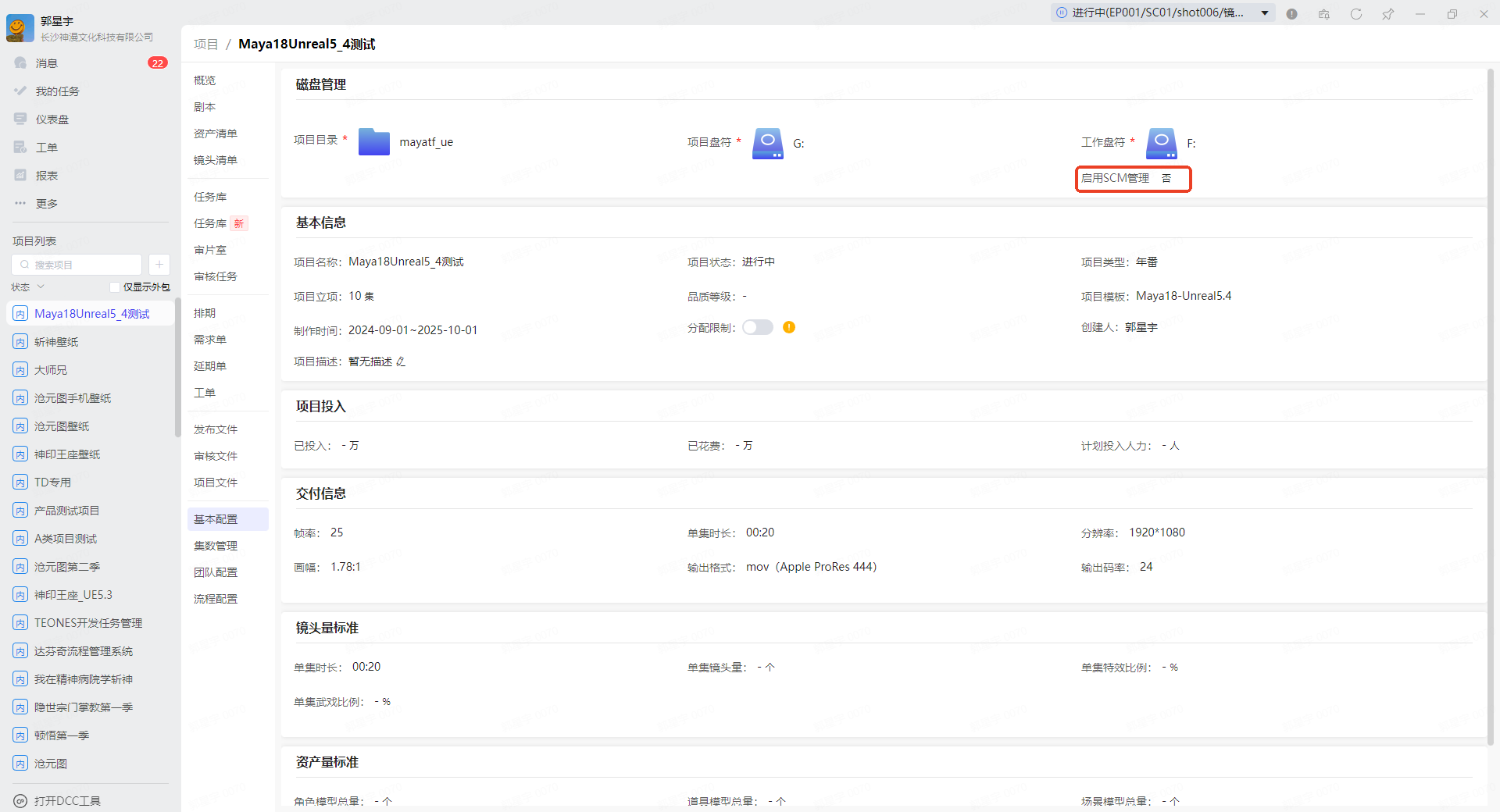
Task: Click the refresh icon in title bar
Action: (x=1355, y=14)
